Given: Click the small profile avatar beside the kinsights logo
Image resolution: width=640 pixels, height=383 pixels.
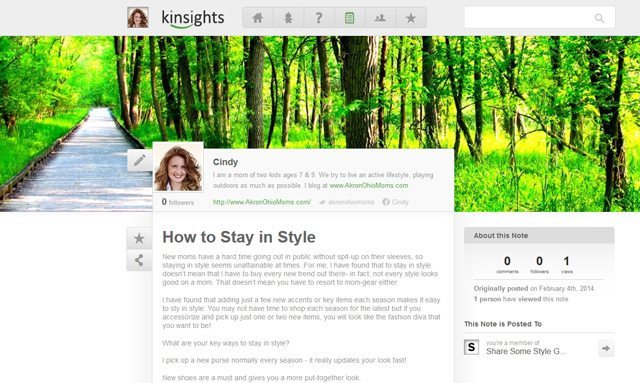Looking at the screenshot, I should (138, 18).
